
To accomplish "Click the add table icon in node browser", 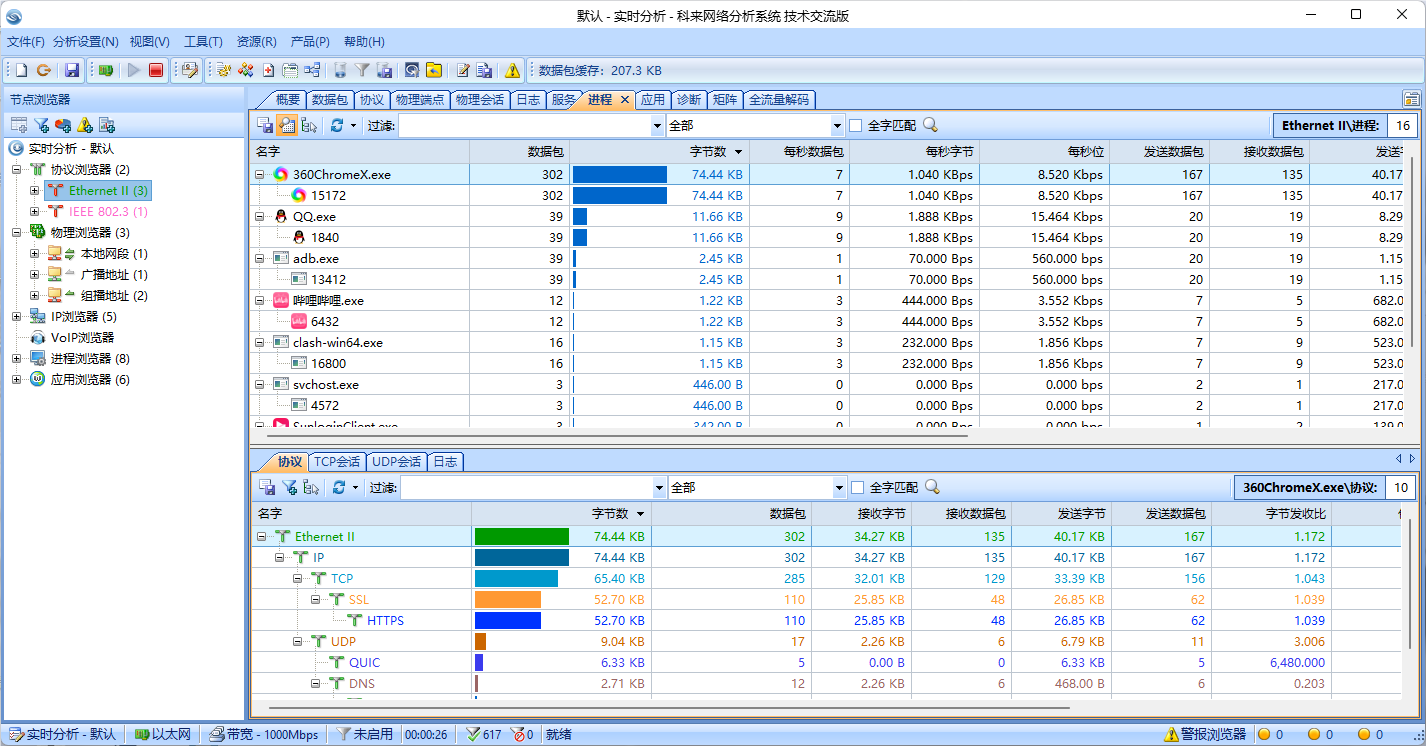I will click(x=19, y=125).
